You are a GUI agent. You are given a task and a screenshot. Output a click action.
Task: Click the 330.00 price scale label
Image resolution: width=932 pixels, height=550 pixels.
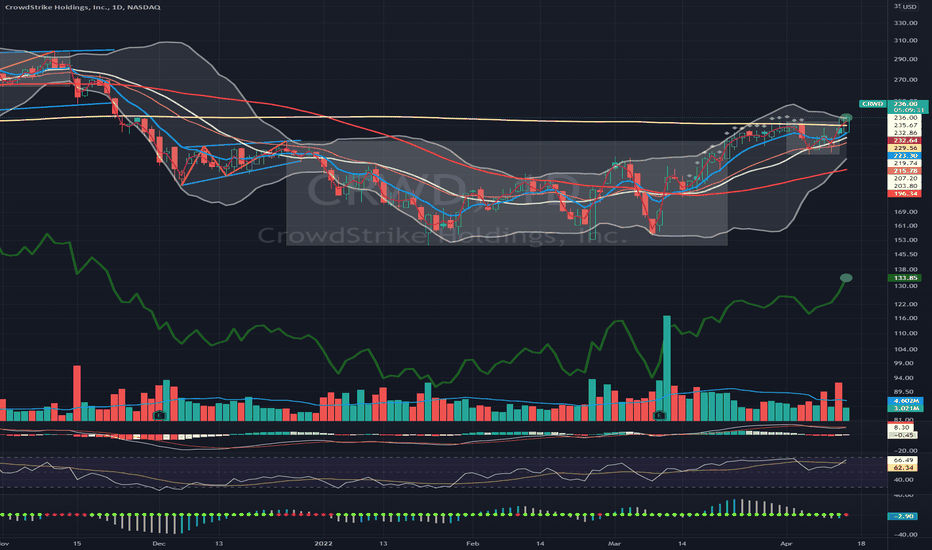[906, 23]
